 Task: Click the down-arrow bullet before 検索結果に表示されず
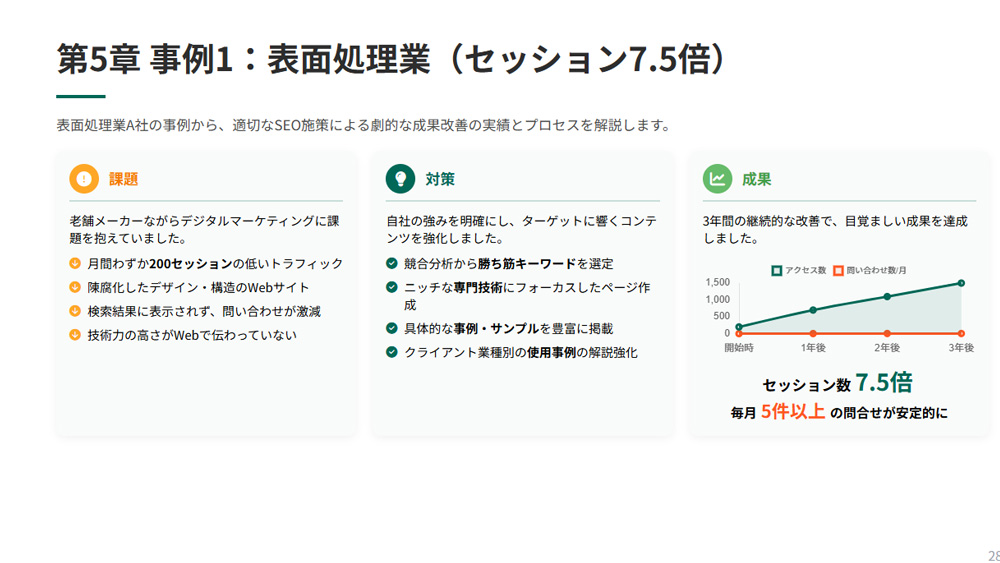point(75,311)
